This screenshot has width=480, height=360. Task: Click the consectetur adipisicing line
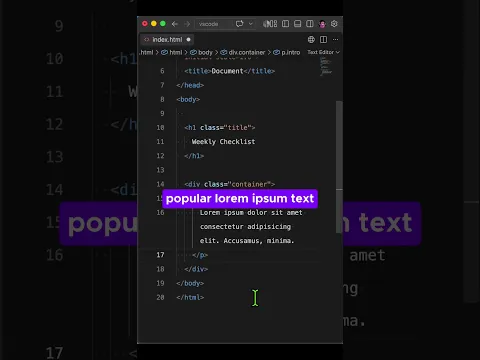[x=245, y=227]
